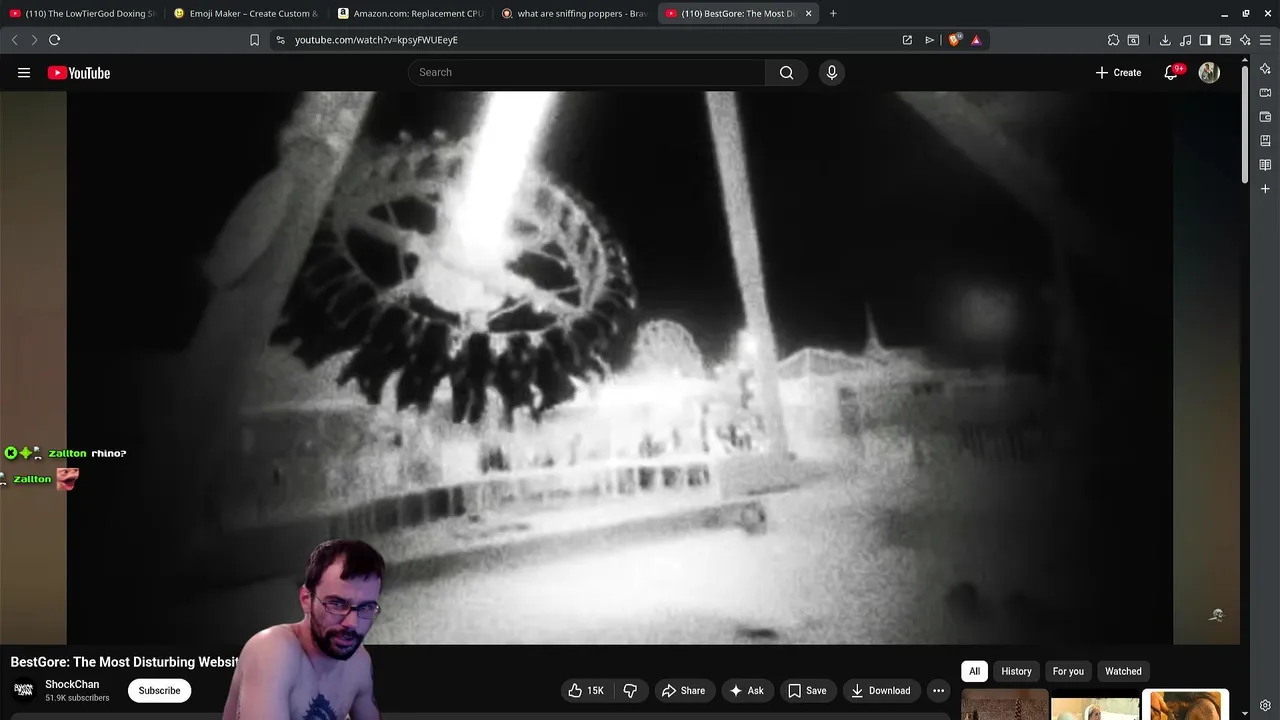Open the Brave main hamburger menu

click(x=1265, y=40)
